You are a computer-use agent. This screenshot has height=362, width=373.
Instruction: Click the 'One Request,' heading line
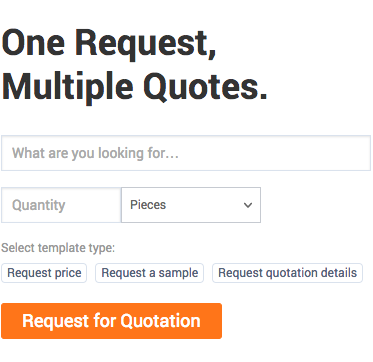[109, 44]
